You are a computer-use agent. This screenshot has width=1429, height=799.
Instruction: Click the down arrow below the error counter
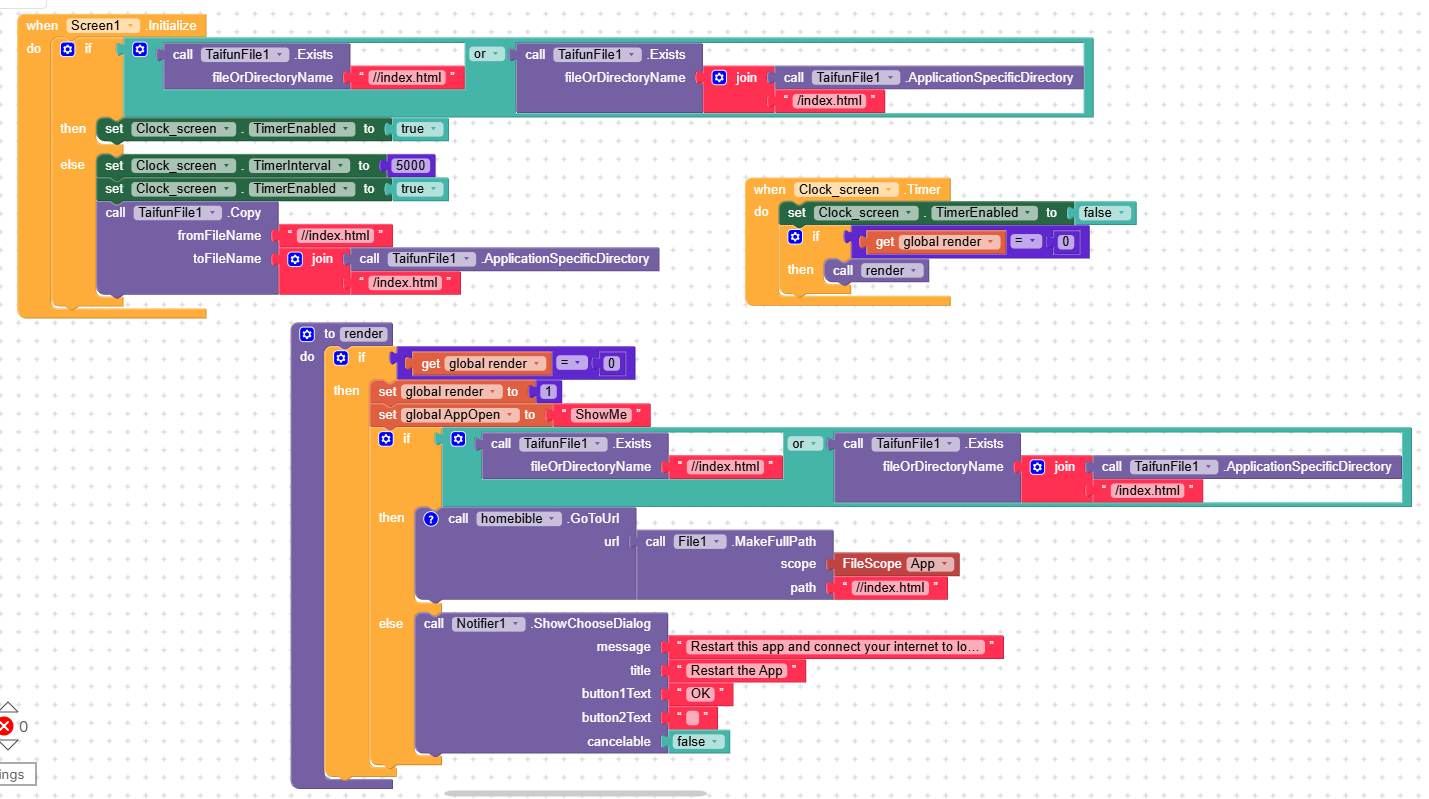click(8, 745)
